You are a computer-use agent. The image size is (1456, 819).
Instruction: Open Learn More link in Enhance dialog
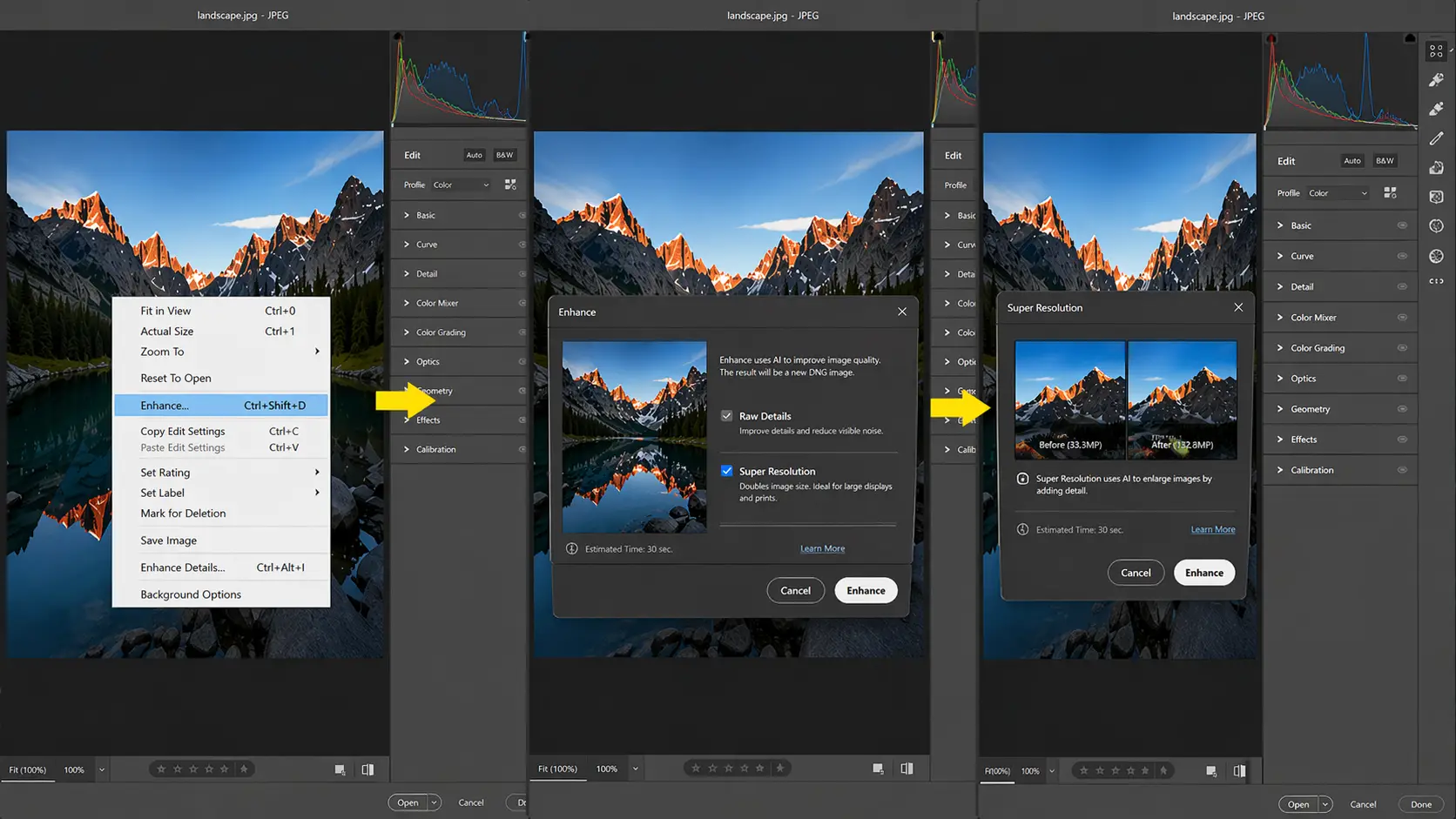[x=822, y=548]
